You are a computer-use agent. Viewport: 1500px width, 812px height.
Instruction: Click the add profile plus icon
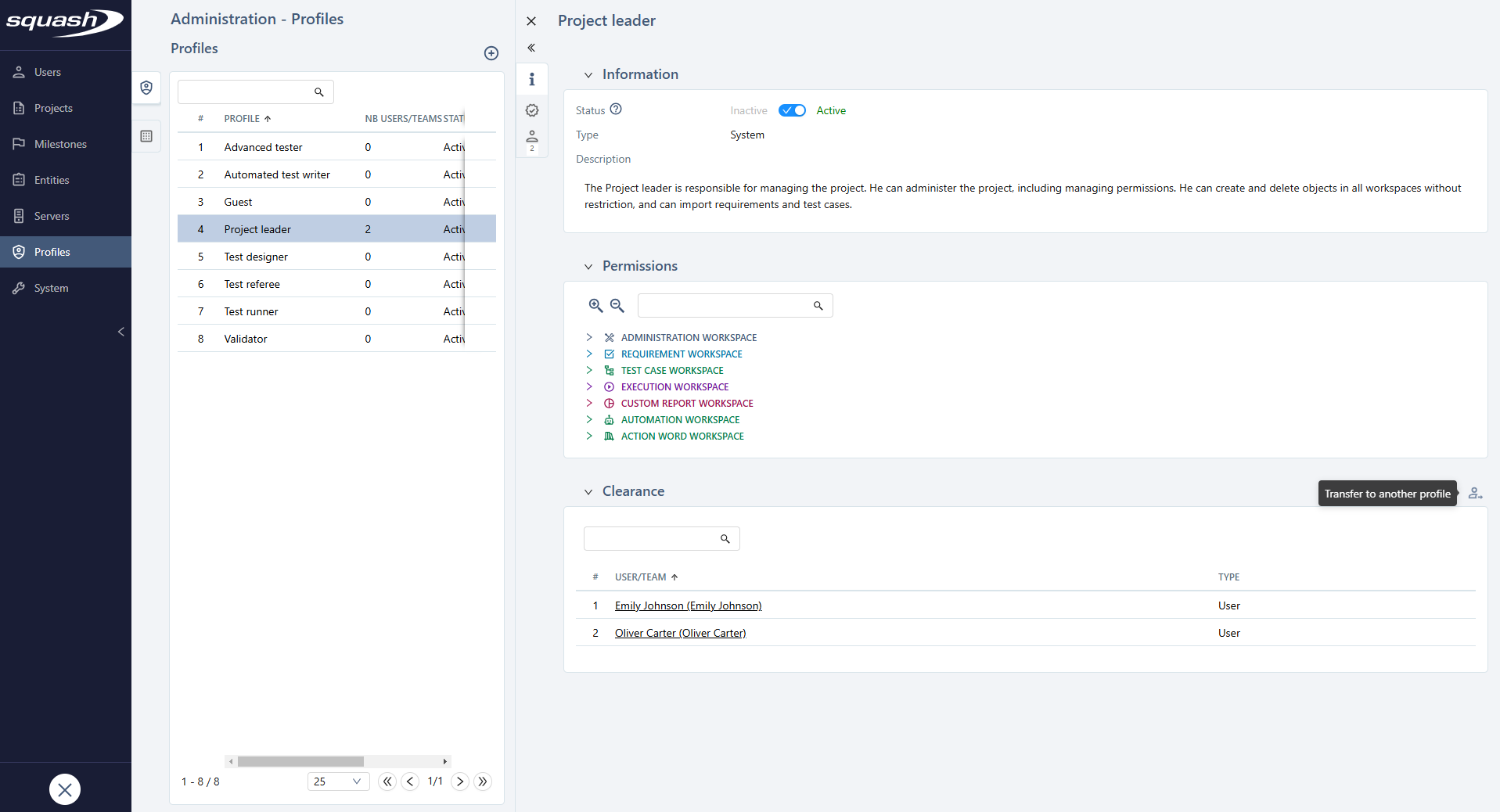[491, 53]
